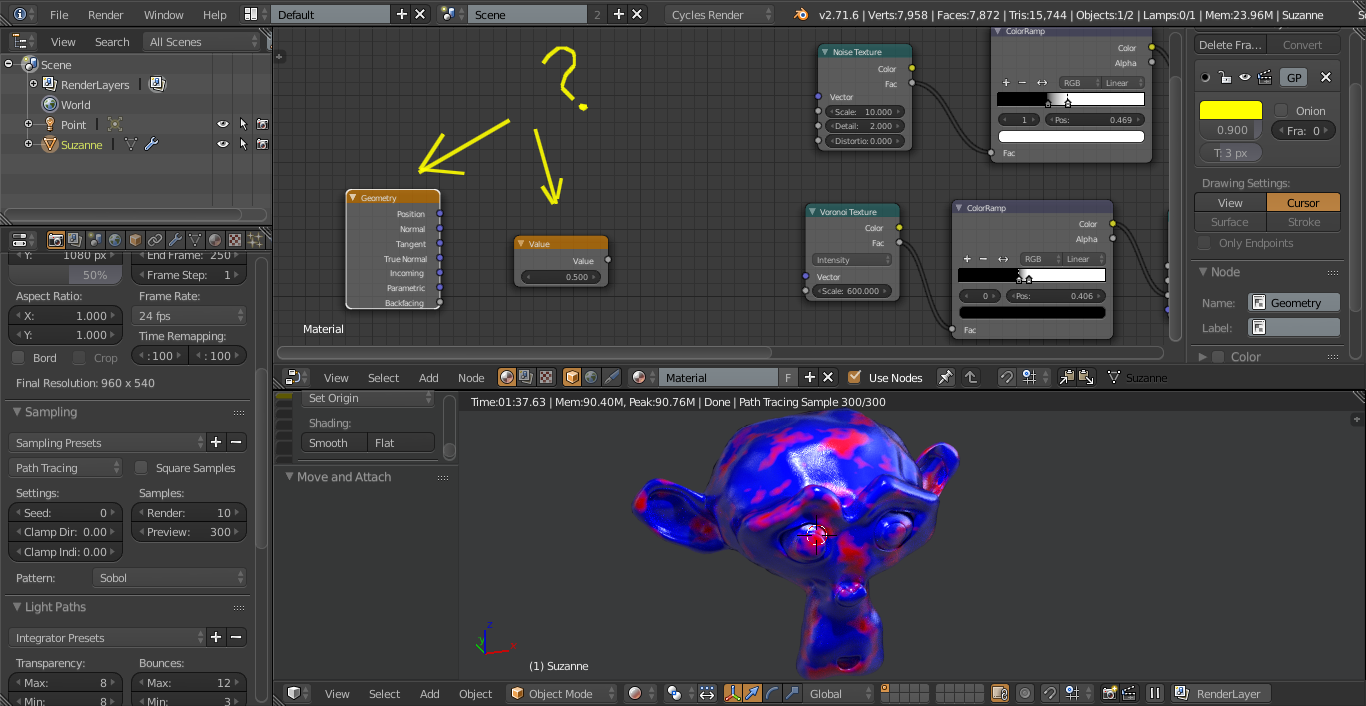Toggle visibility eye for Point lamp

pos(223,125)
